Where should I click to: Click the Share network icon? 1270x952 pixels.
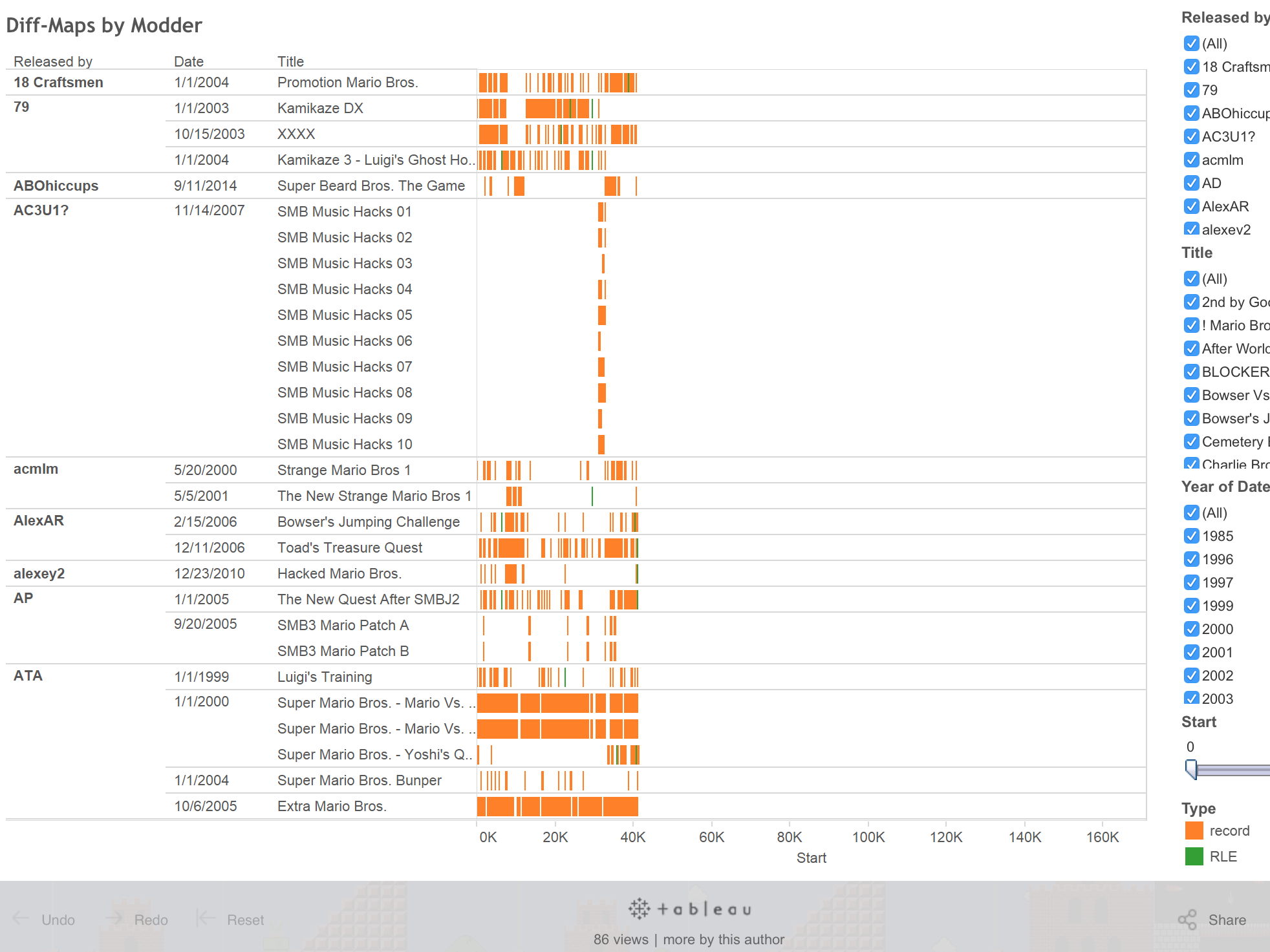1187,919
